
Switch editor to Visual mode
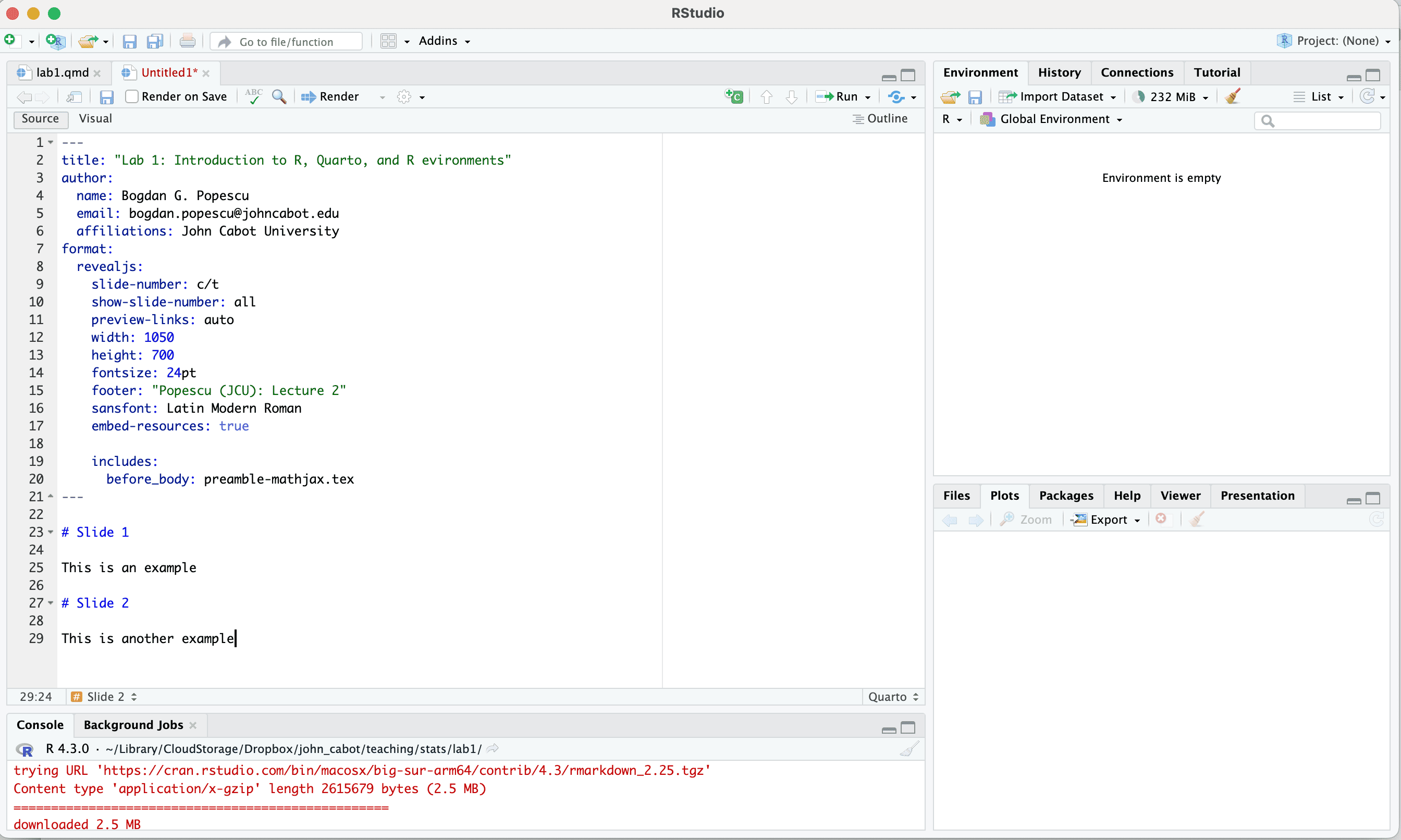coord(95,118)
